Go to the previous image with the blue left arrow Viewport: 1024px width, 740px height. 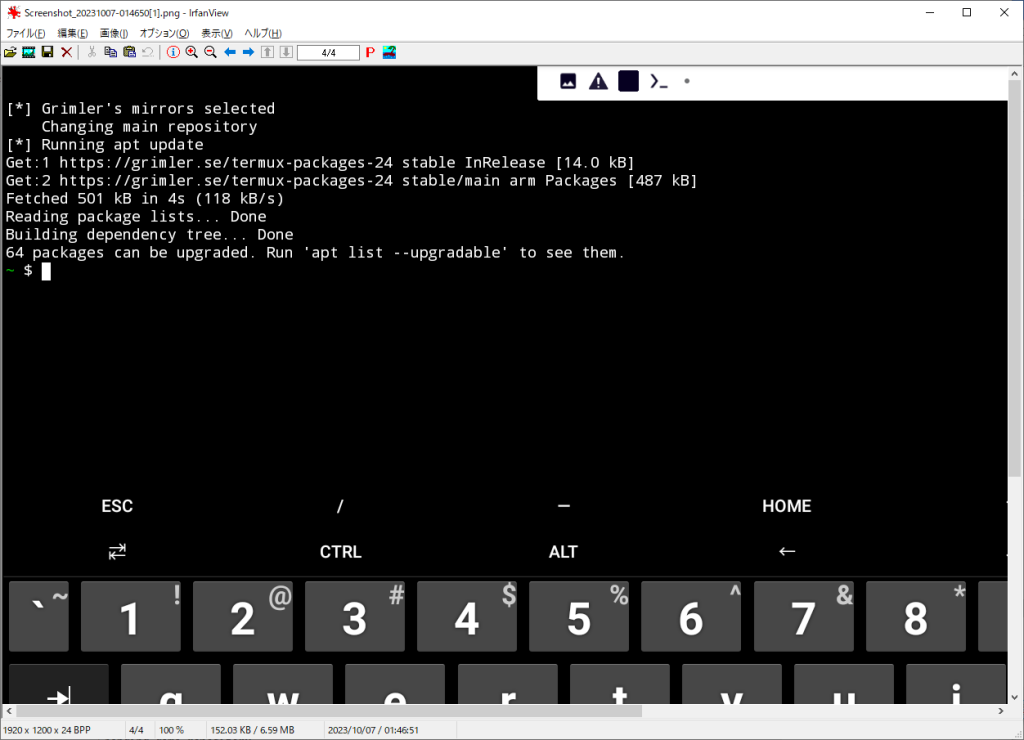230,52
